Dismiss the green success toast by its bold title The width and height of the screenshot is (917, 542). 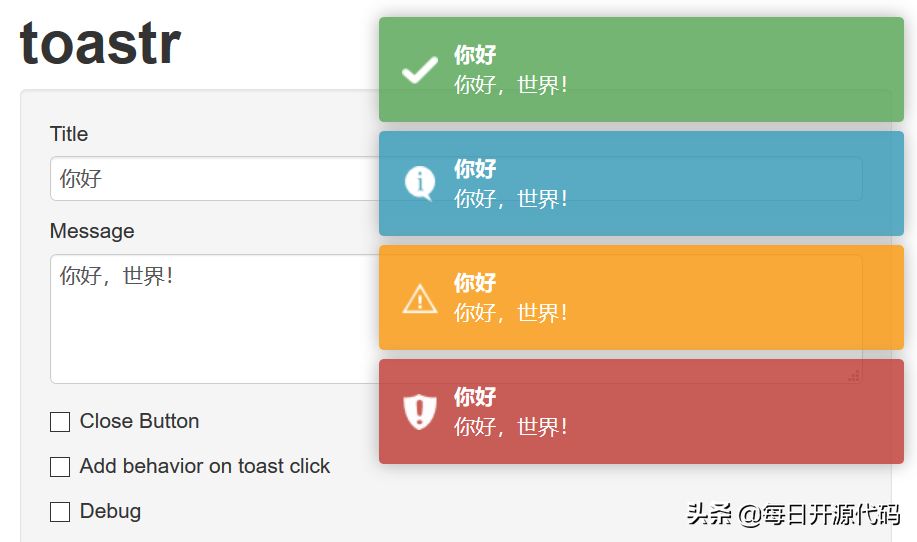click(475, 55)
